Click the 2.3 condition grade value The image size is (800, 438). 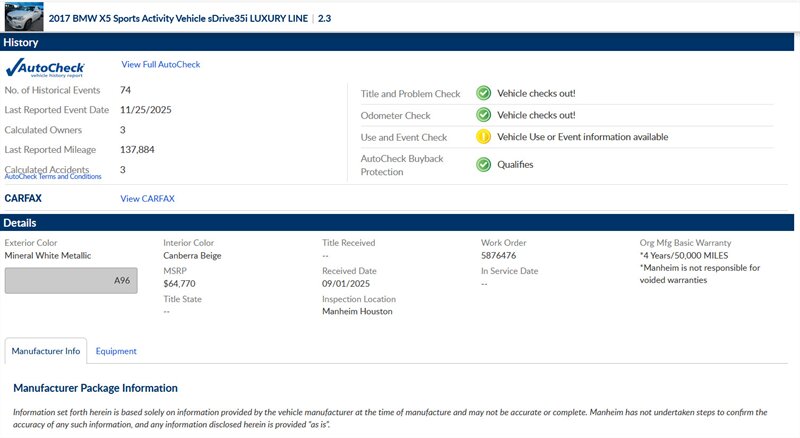pyautogui.click(x=325, y=19)
